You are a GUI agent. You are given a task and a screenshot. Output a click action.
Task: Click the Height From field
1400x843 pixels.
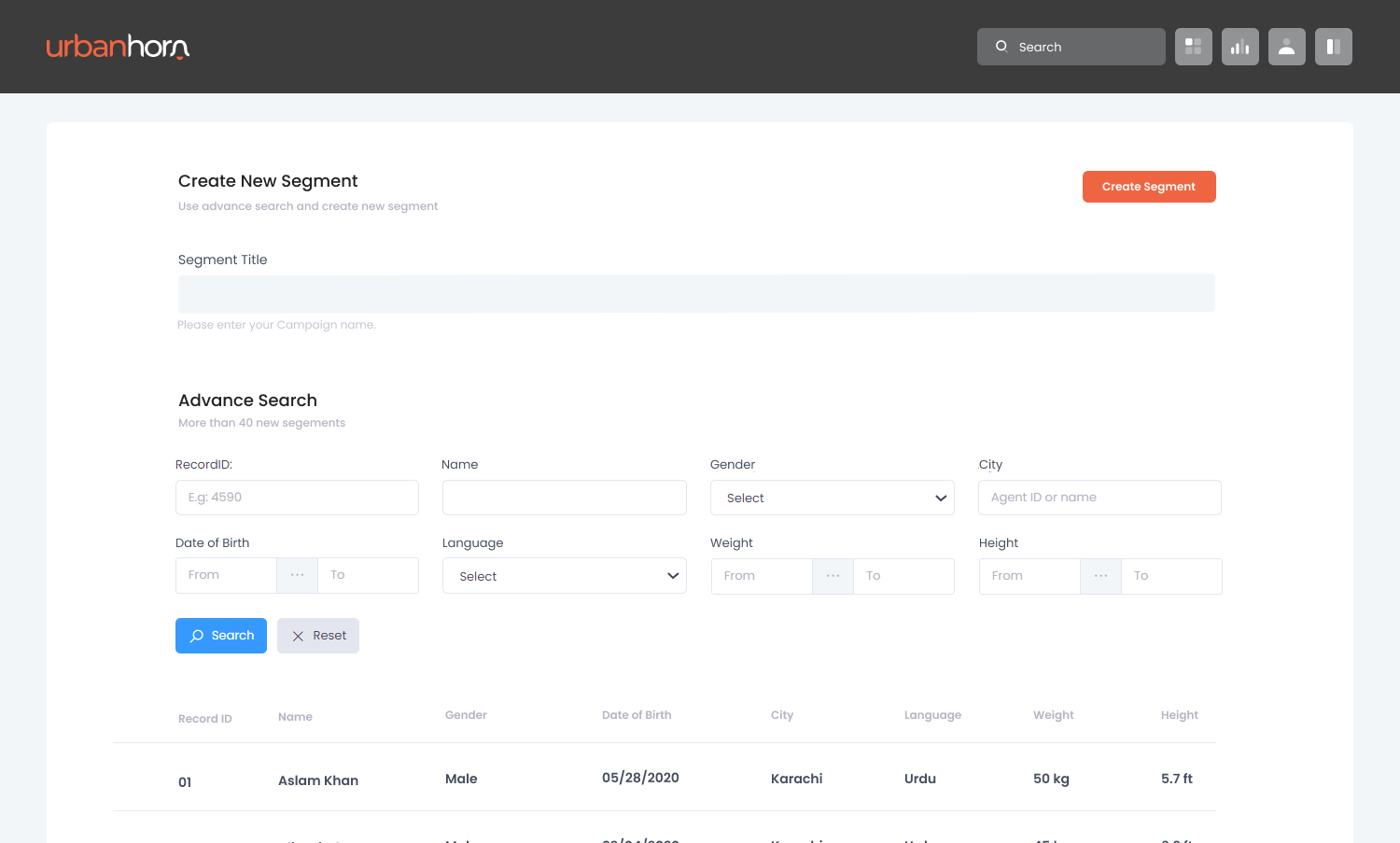pyautogui.click(x=1029, y=576)
